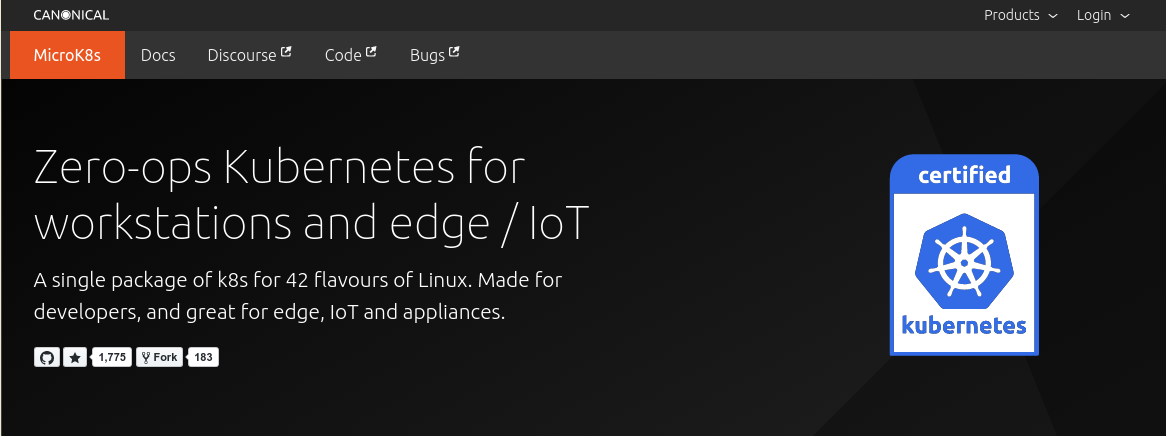Image resolution: width=1166 pixels, height=436 pixels.
Task: Expand the Login dropdown
Action: tap(1094, 15)
